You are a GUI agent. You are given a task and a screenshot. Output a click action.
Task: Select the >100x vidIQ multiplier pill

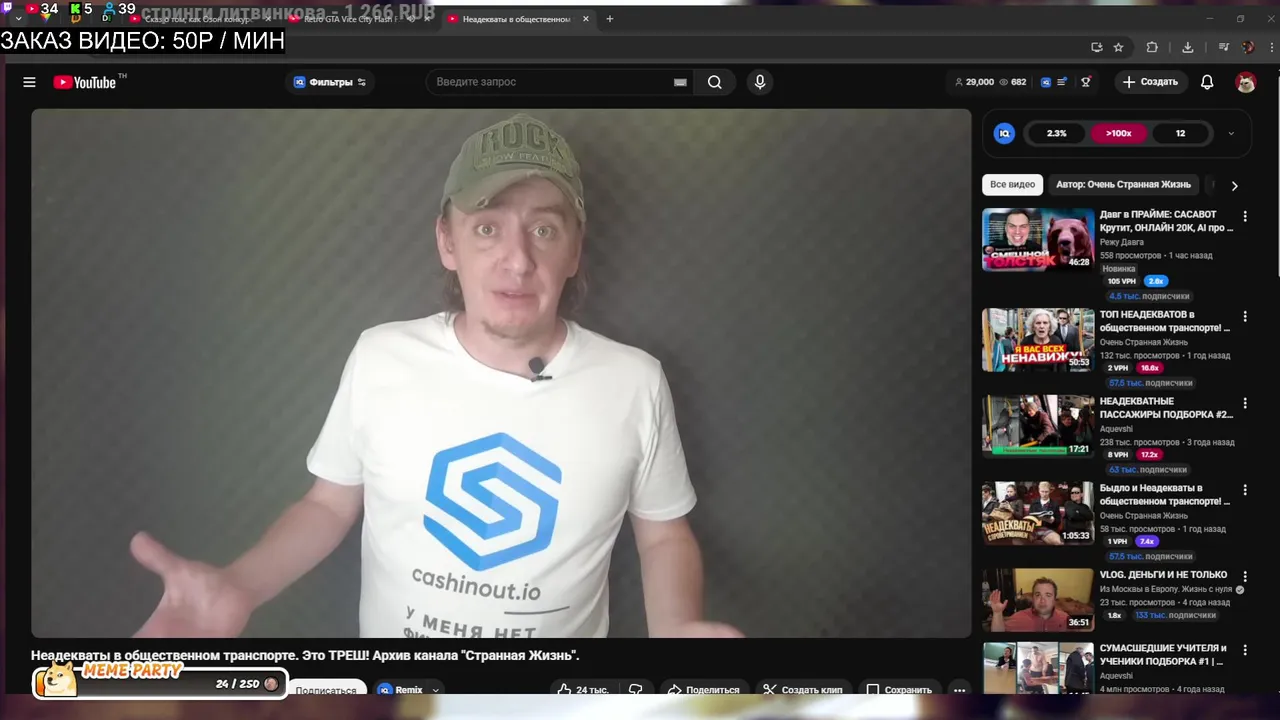(1118, 133)
